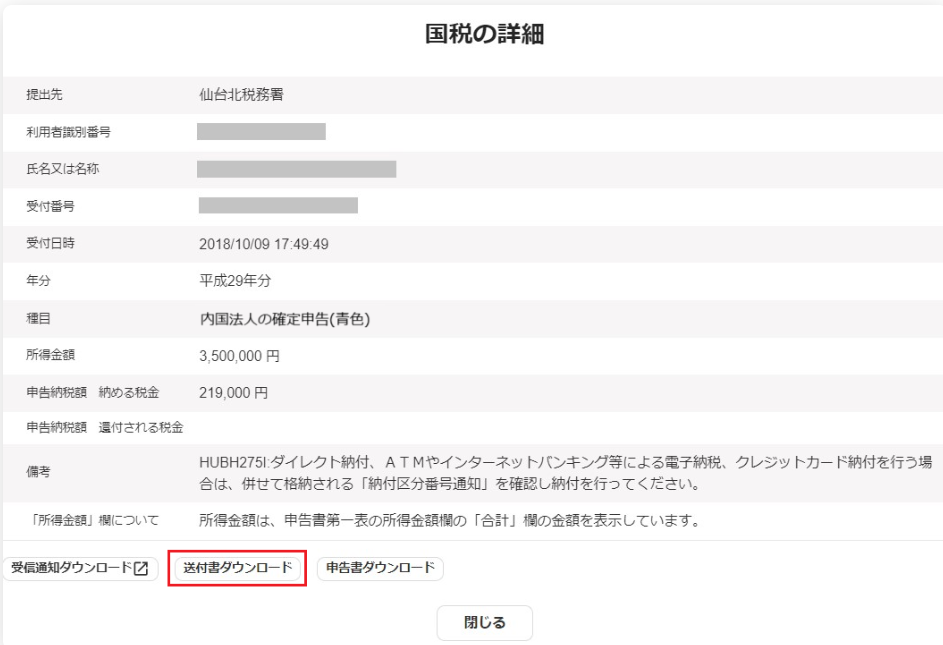Image resolution: width=943 pixels, height=645 pixels.
Task: Click the 氏名又は名称 label
Action: pyautogui.click(x=63, y=169)
